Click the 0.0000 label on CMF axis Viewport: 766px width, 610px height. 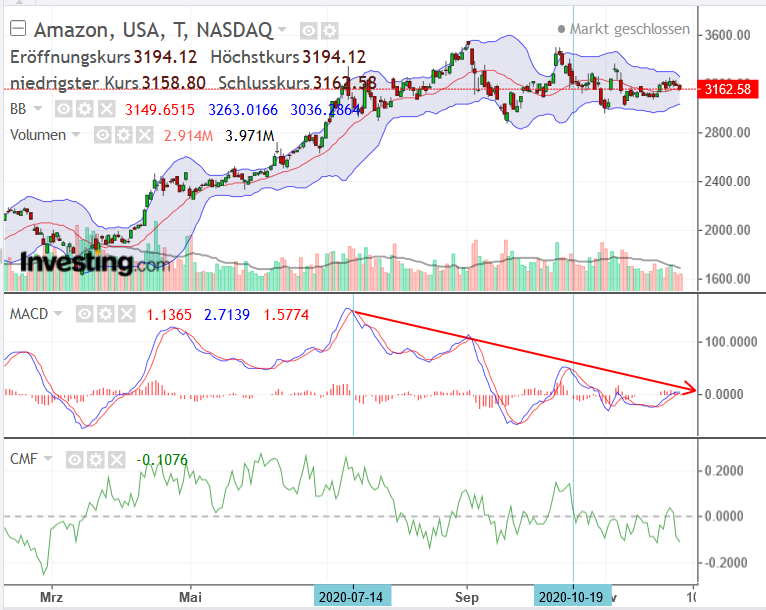724,516
